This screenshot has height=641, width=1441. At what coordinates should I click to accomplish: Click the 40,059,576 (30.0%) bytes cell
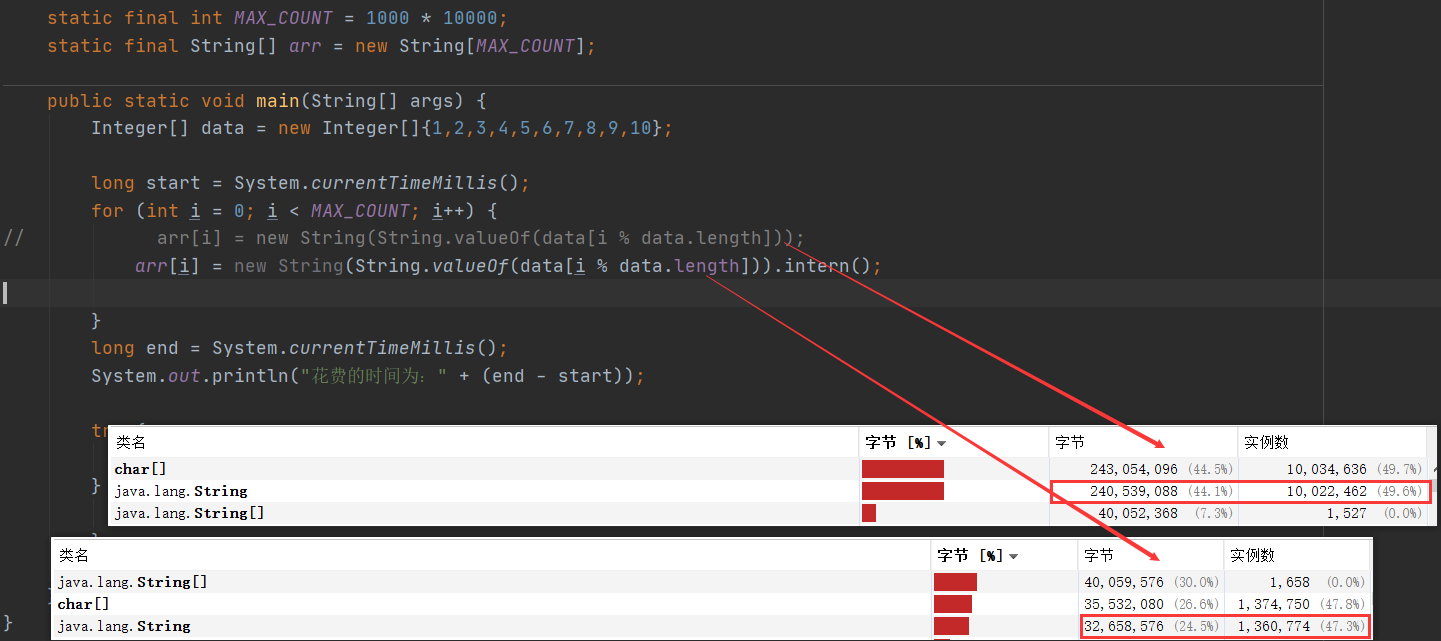(x=1151, y=582)
